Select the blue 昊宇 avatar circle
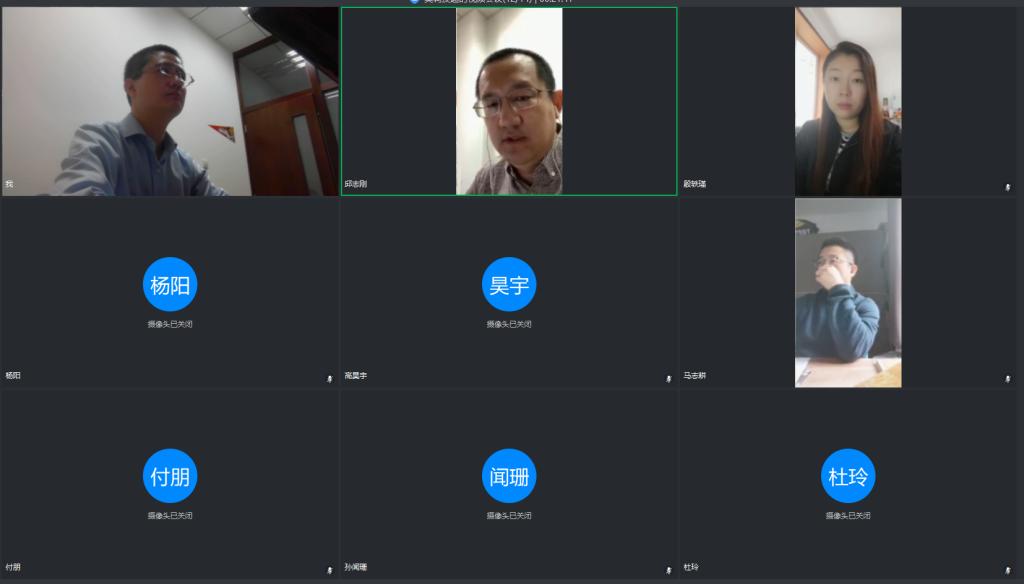Image resolution: width=1024 pixels, height=584 pixels. point(509,284)
